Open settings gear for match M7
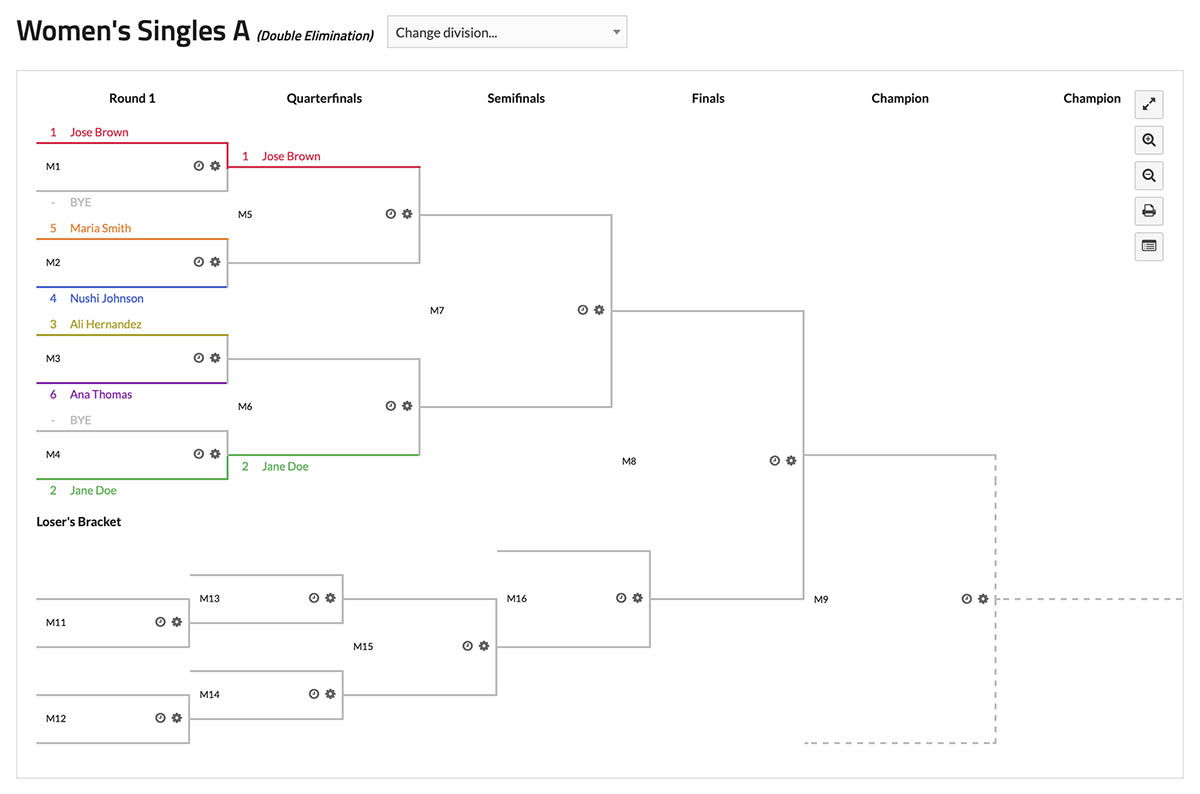This screenshot has height=794, width=1200. pyautogui.click(x=599, y=310)
